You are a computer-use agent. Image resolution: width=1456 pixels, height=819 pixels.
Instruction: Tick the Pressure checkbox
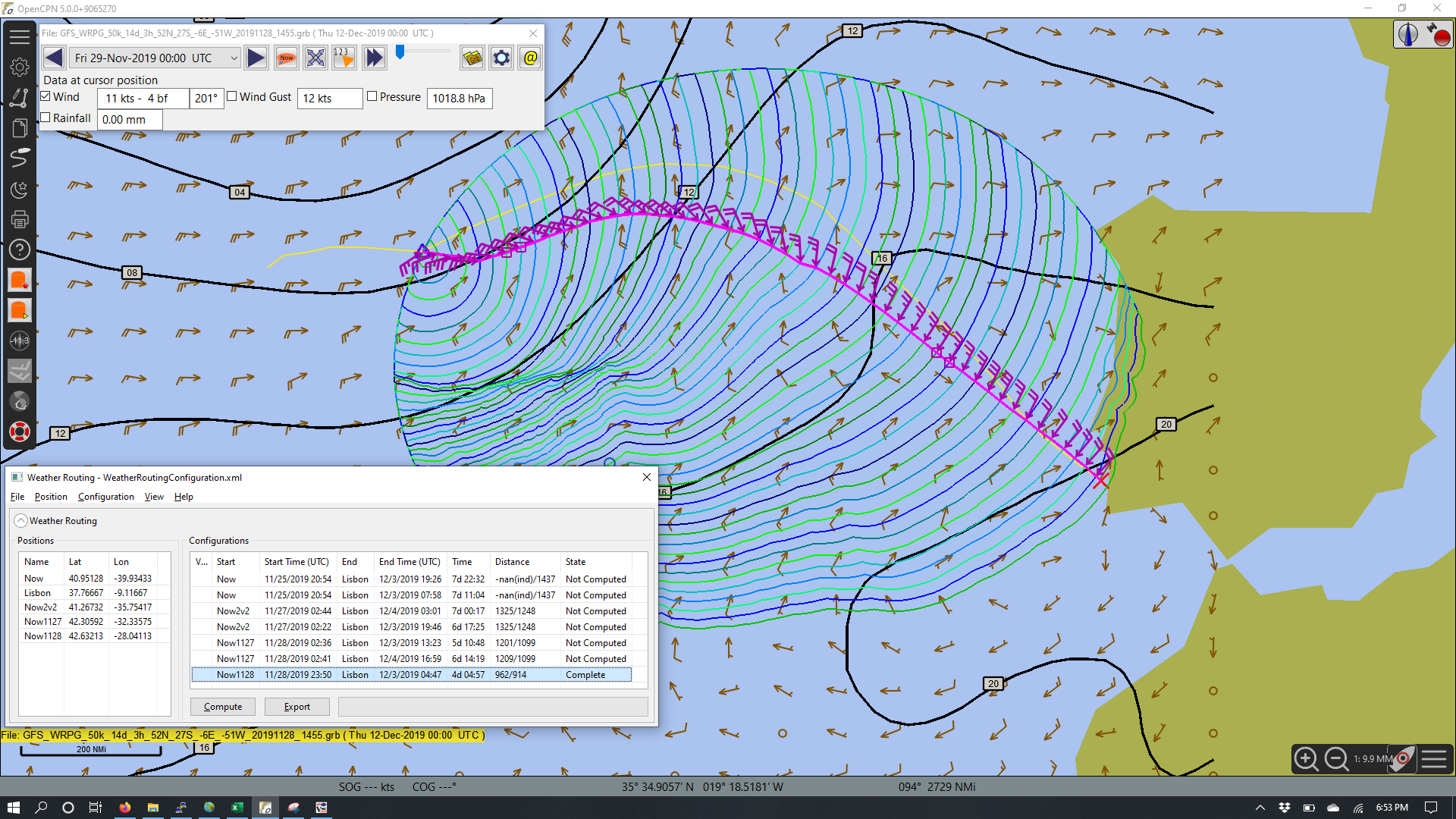point(372,96)
